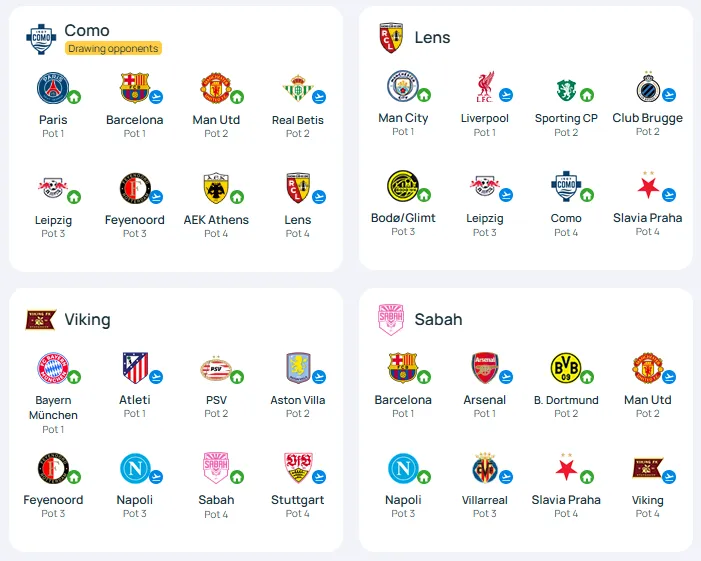
Task: Click the Sabah pink crest in header
Action: coord(391,319)
